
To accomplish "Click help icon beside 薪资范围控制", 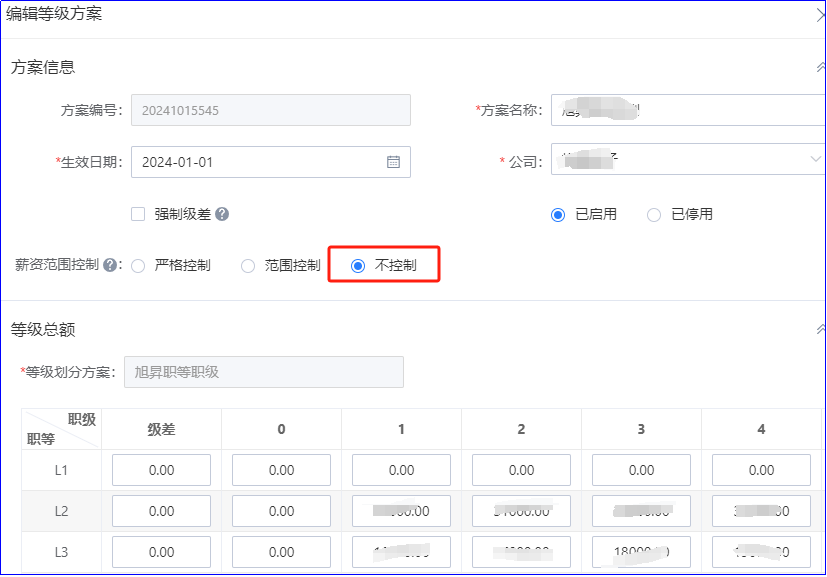I will [110, 266].
